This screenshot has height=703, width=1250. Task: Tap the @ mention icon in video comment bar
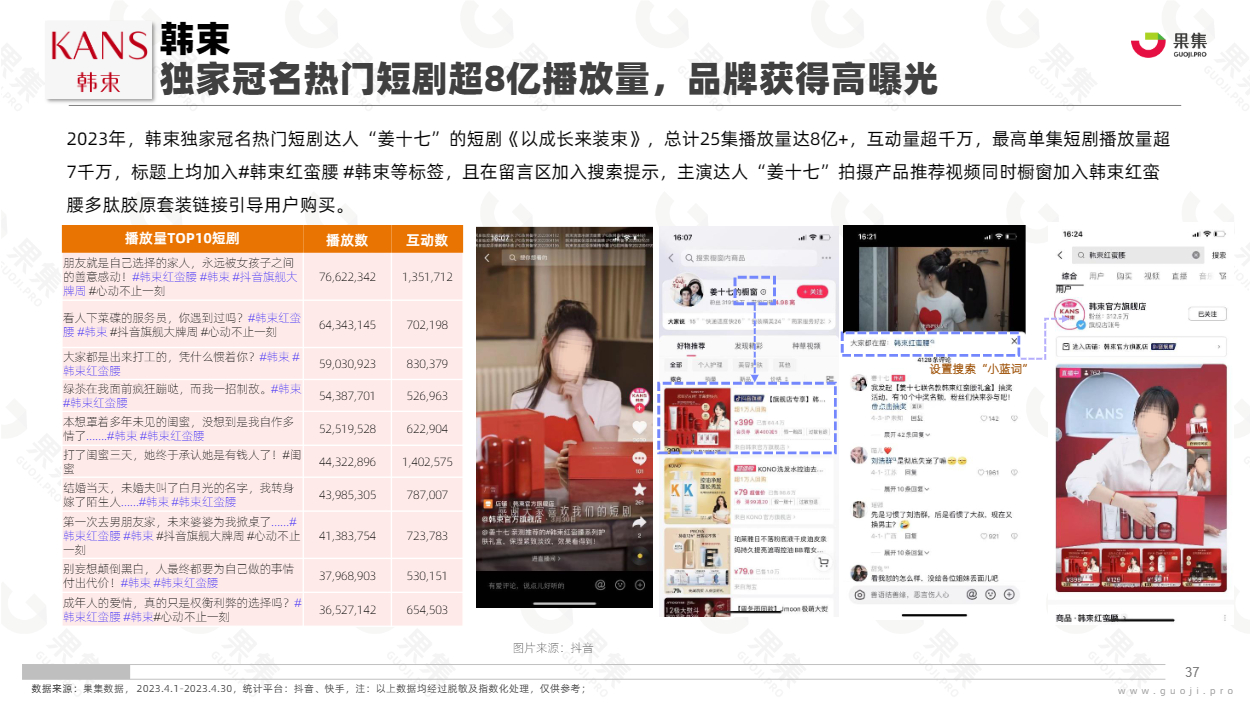coord(600,585)
